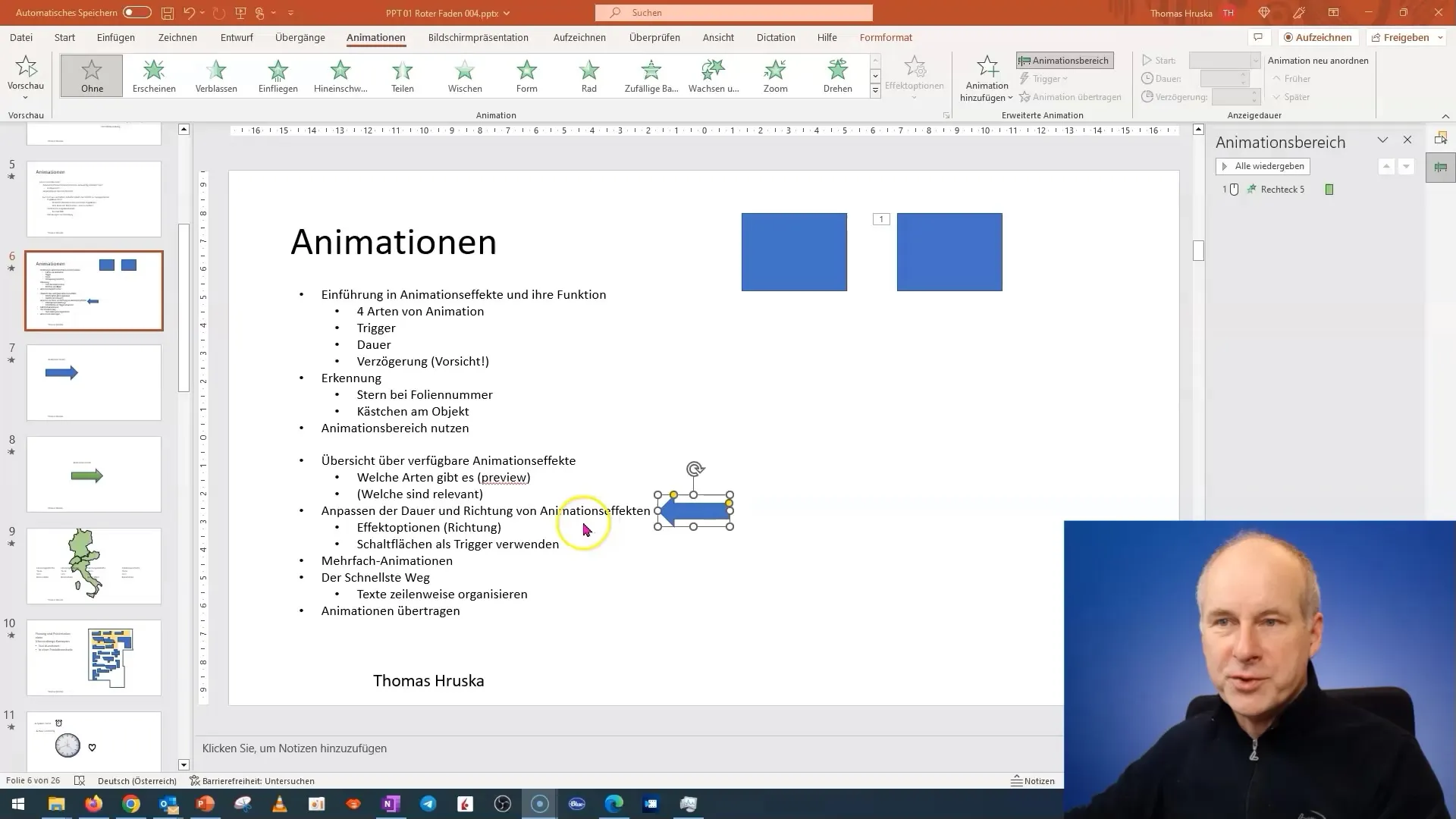This screenshot has height=819, width=1456.
Task: Open Animationsbereich pane options chevron
Action: point(1382,140)
